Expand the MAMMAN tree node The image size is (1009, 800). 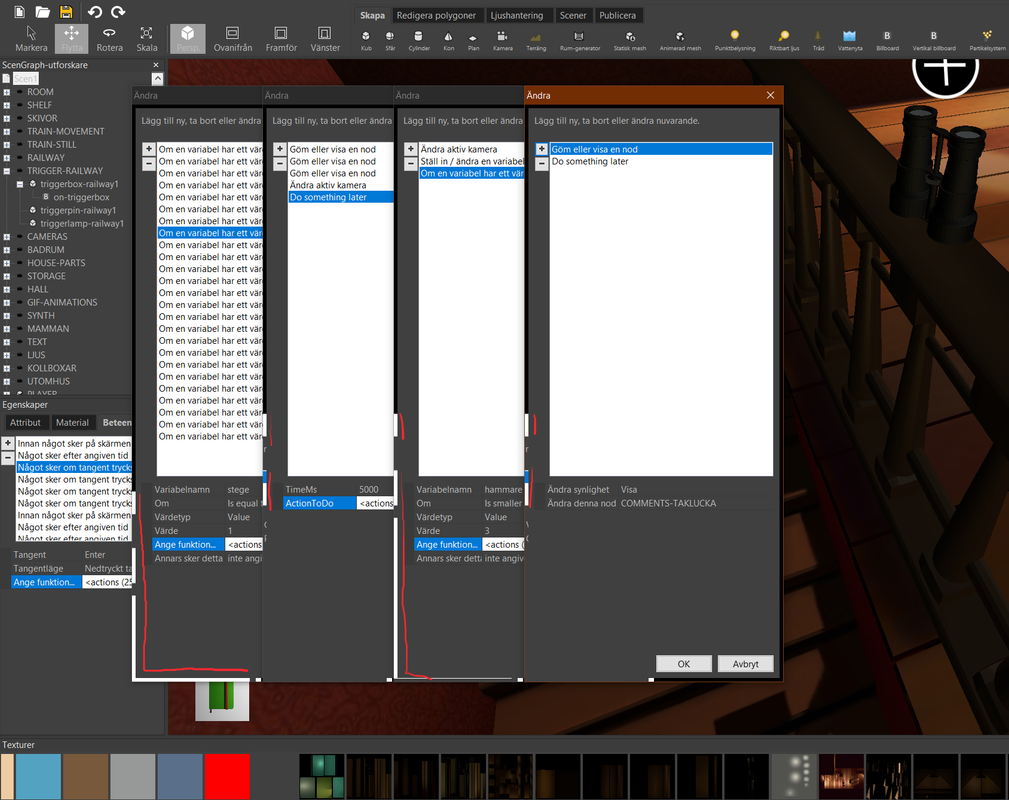tap(6, 329)
